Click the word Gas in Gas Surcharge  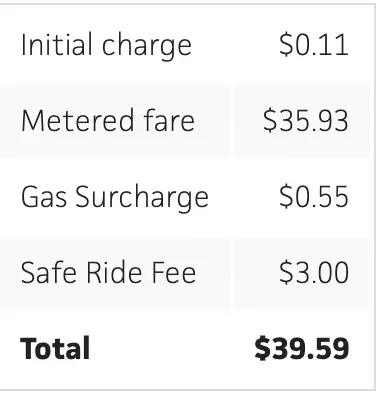[x=44, y=196]
